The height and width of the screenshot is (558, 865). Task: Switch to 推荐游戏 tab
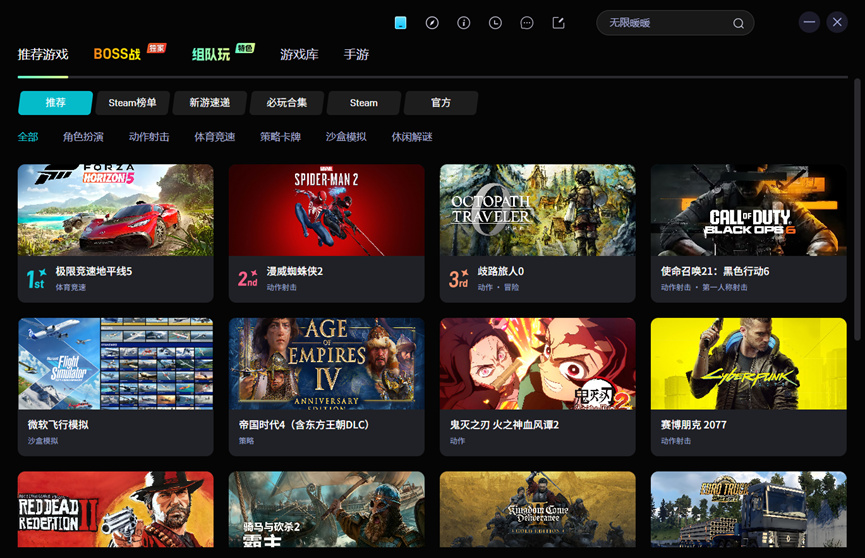click(43, 54)
